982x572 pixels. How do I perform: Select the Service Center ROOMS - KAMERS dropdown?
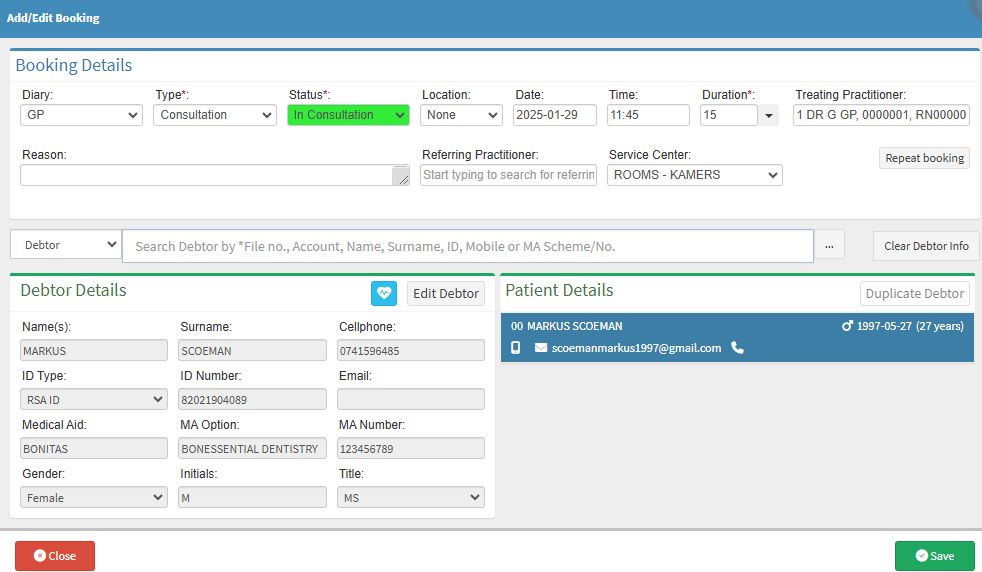694,175
